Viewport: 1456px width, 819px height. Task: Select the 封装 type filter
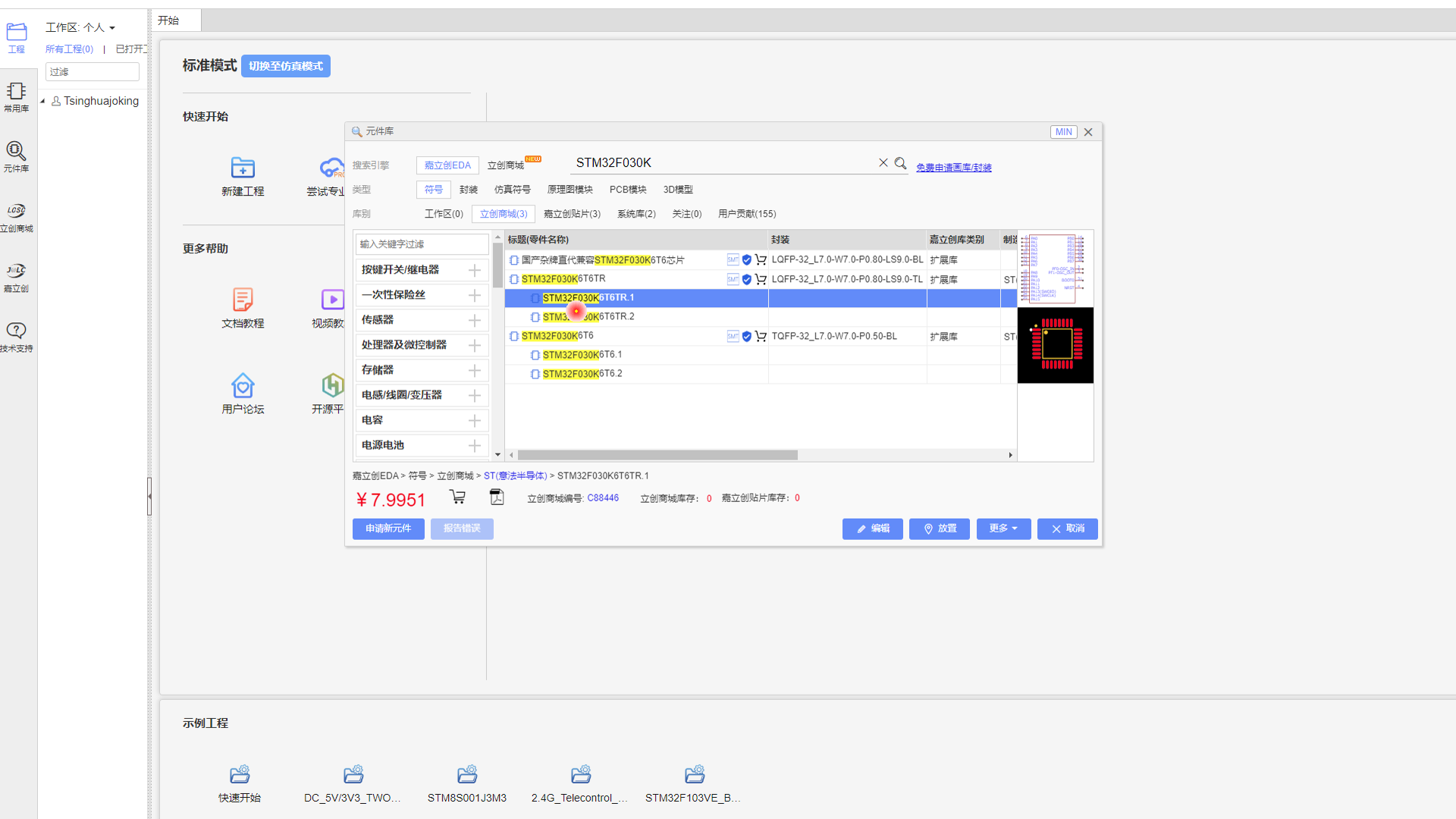pyautogui.click(x=469, y=190)
